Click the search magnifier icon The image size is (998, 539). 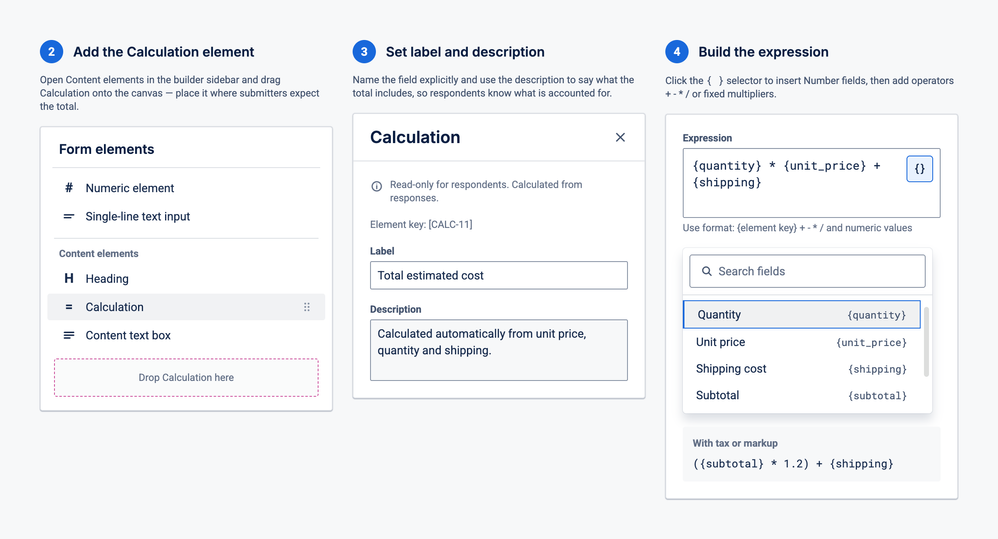(706, 271)
